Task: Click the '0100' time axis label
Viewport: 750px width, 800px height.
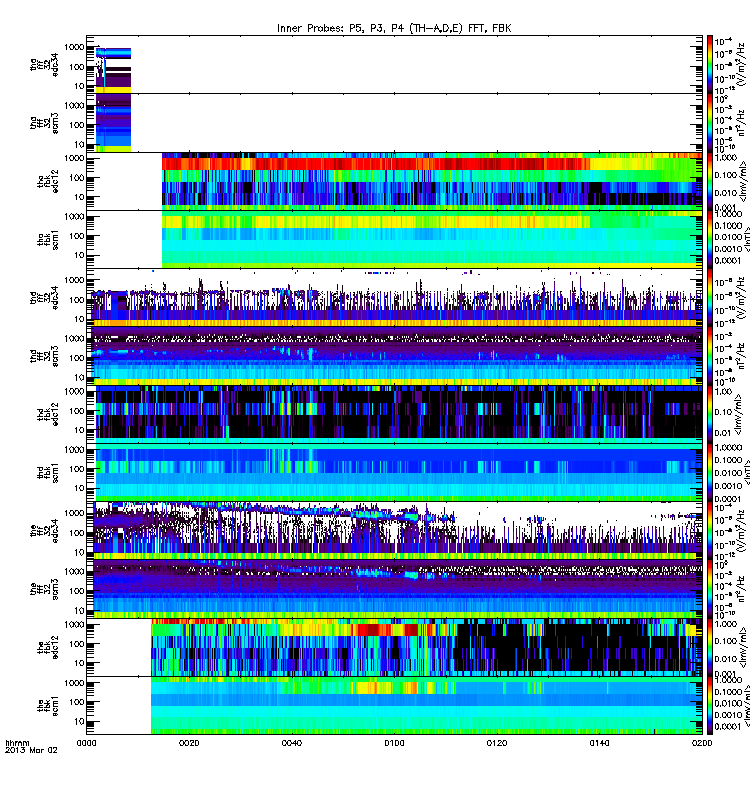Action: [x=394, y=743]
